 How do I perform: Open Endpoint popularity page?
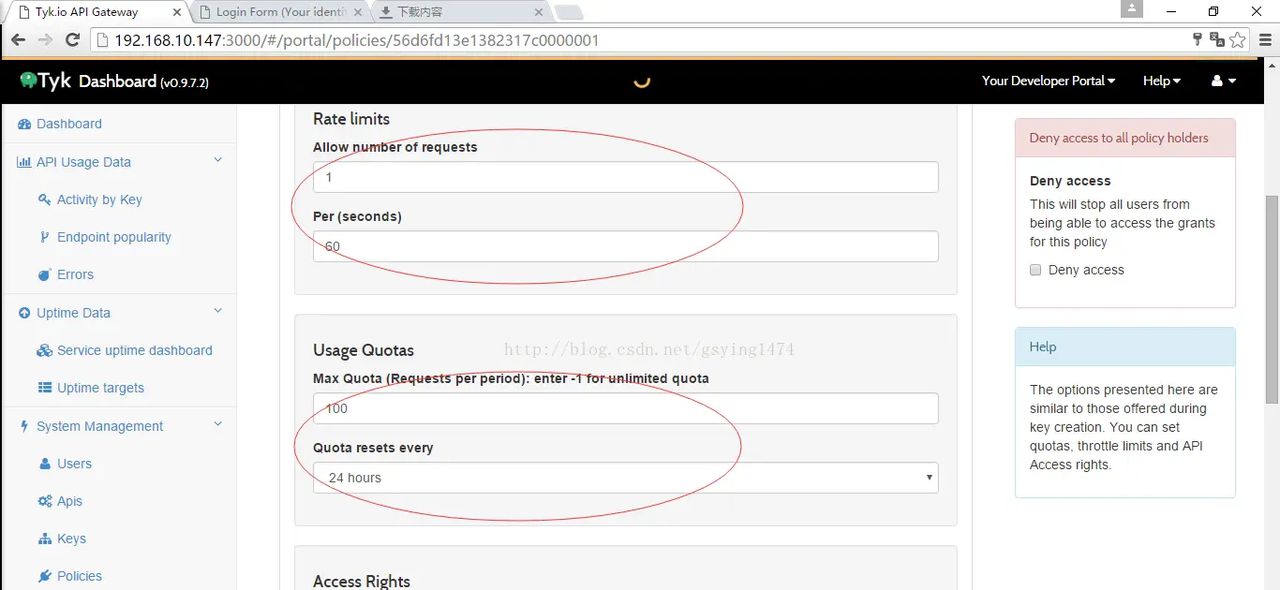tap(114, 237)
